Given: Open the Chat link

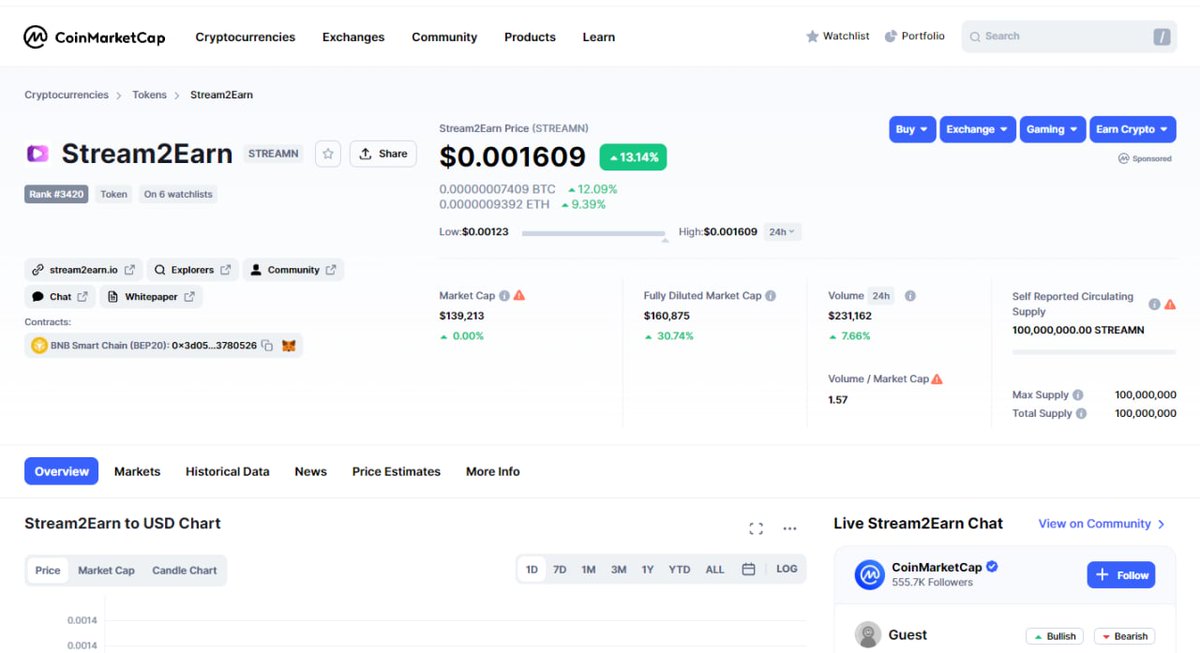Looking at the screenshot, I should click(60, 297).
